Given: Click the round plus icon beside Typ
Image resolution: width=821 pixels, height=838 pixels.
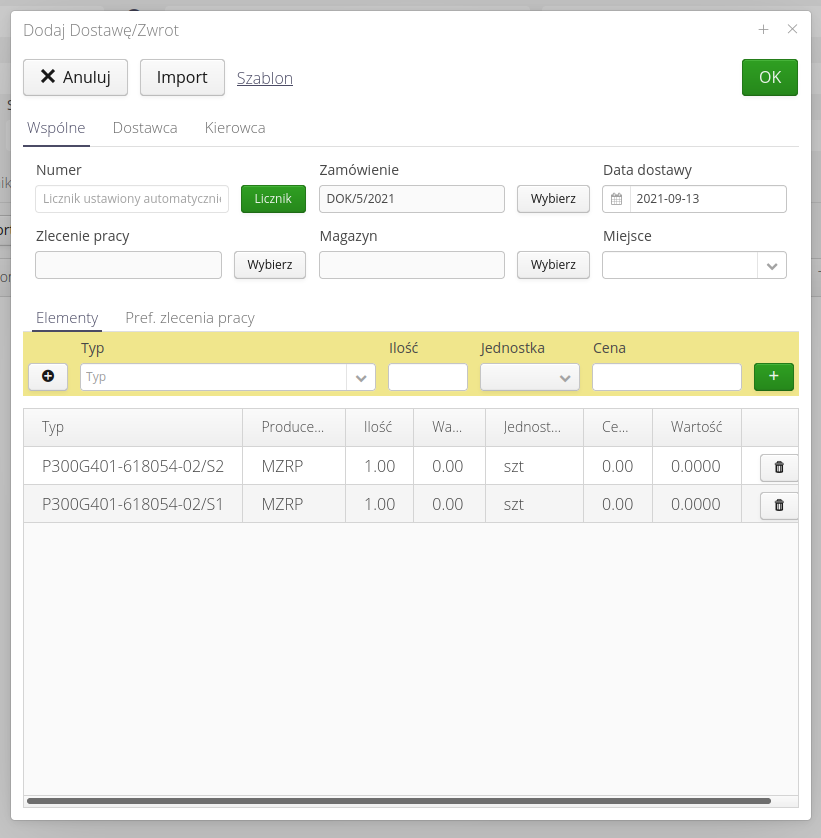Looking at the screenshot, I should coord(48,376).
